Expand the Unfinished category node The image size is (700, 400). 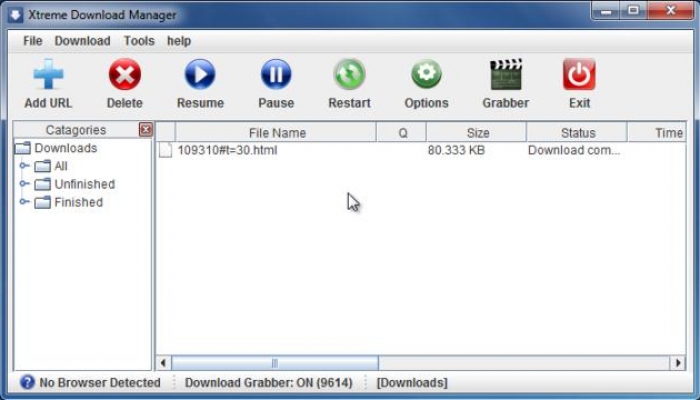pos(24,184)
